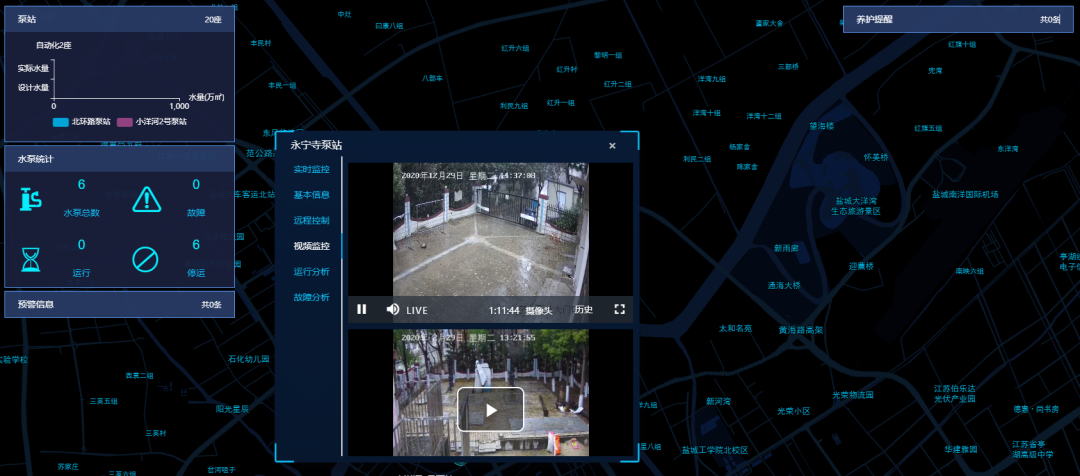This screenshot has width=1080, height=476.
Task: Click the pump total count icon
Action: coord(32,200)
